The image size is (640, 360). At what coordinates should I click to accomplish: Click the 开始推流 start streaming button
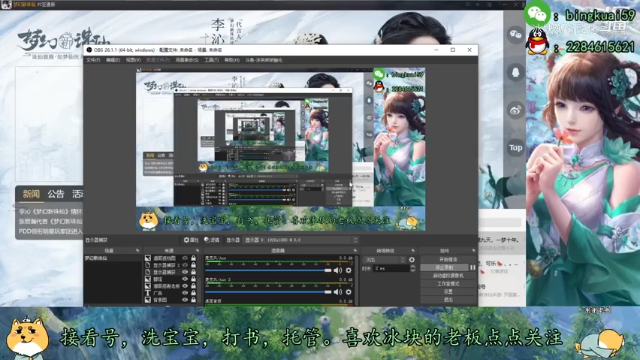[448, 260]
